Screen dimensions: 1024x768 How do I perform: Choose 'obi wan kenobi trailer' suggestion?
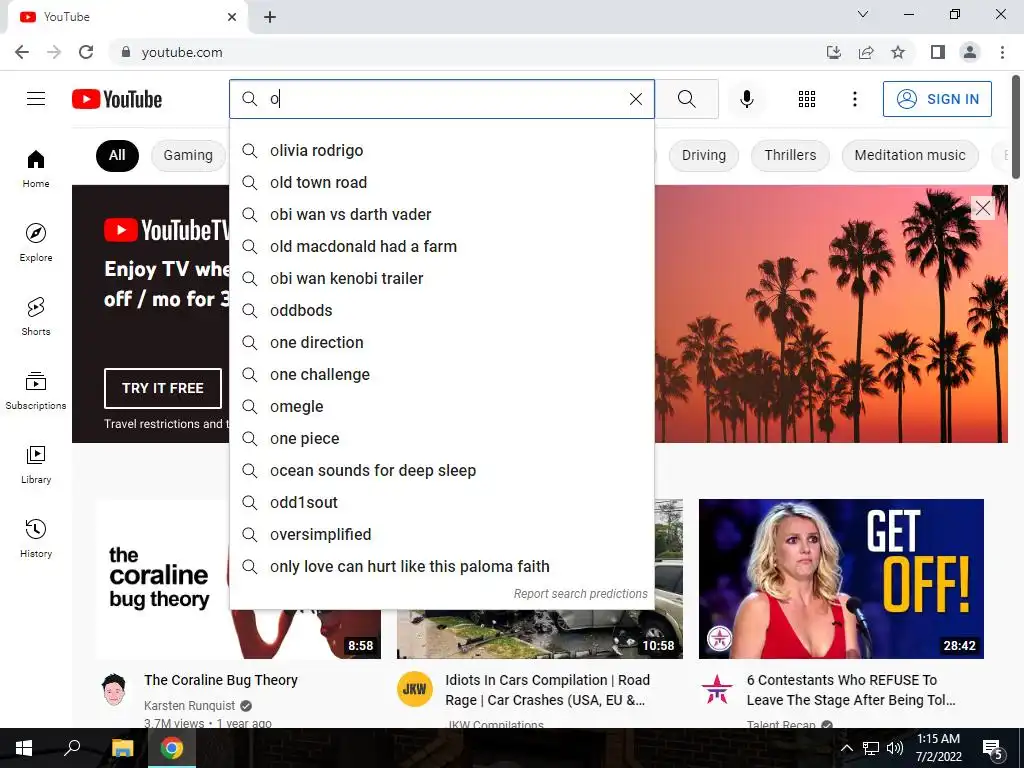point(442,278)
